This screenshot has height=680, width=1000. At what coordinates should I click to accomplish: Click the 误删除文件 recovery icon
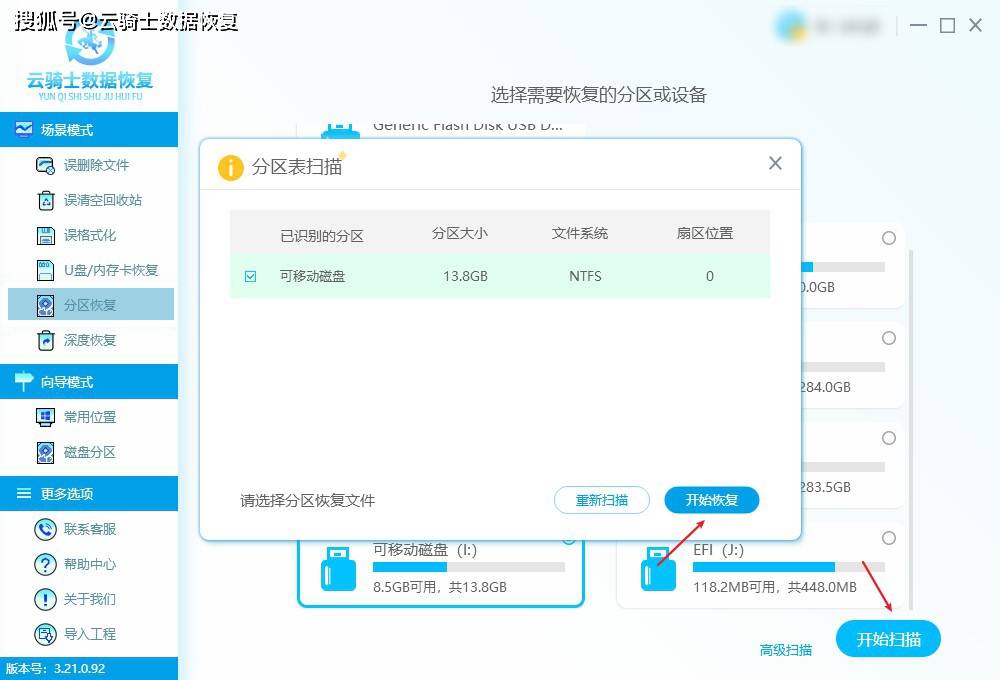click(x=45, y=165)
